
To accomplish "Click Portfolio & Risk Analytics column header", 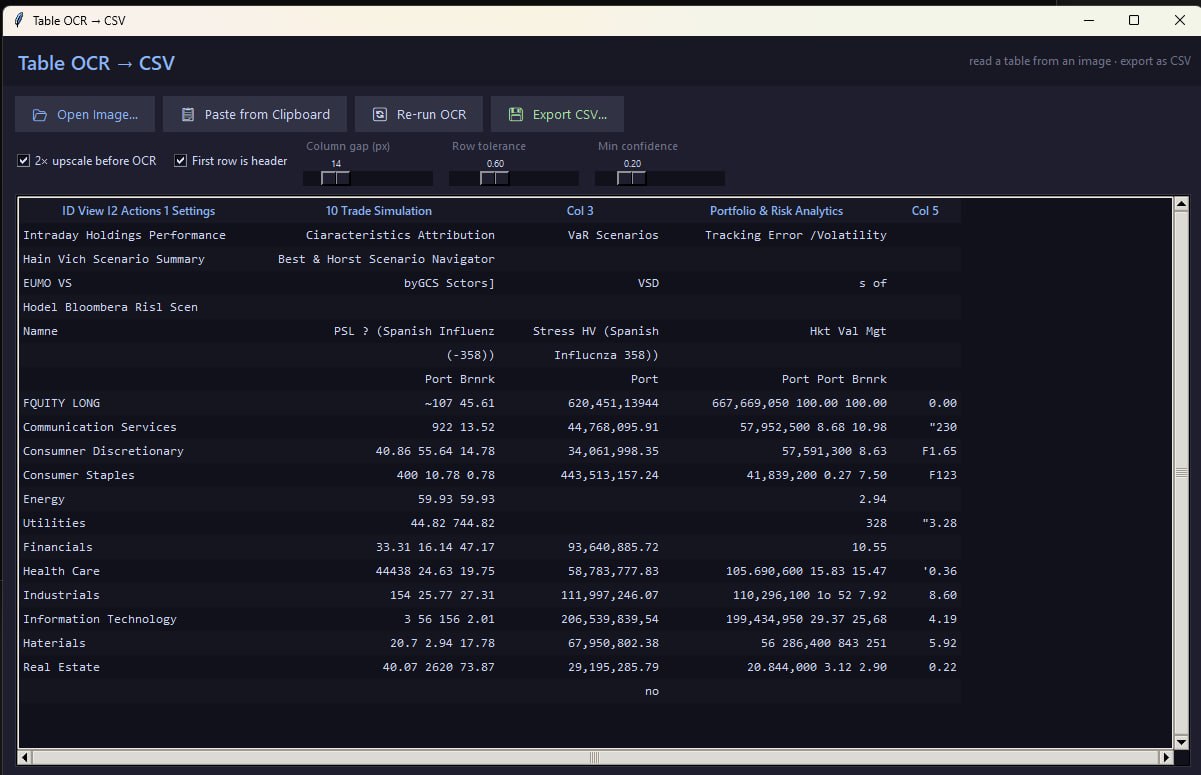I will point(776,211).
